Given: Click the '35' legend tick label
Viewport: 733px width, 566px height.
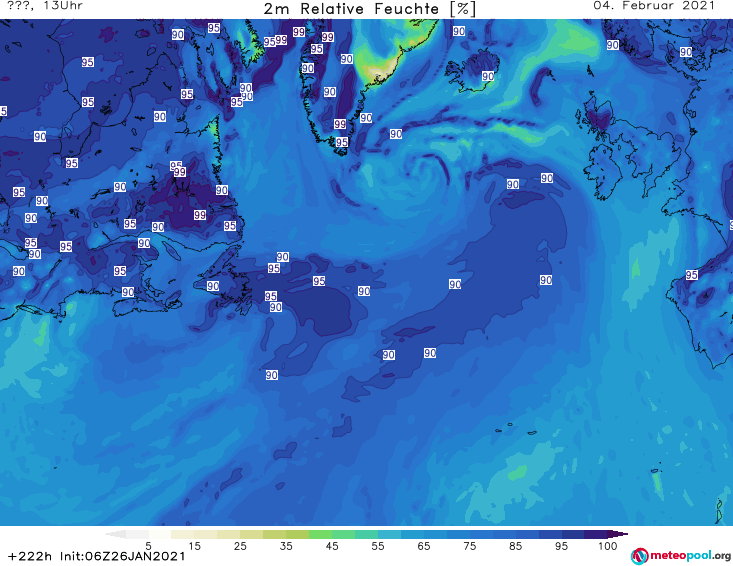Looking at the screenshot, I should pyautogui.click(x=286, y=546).
